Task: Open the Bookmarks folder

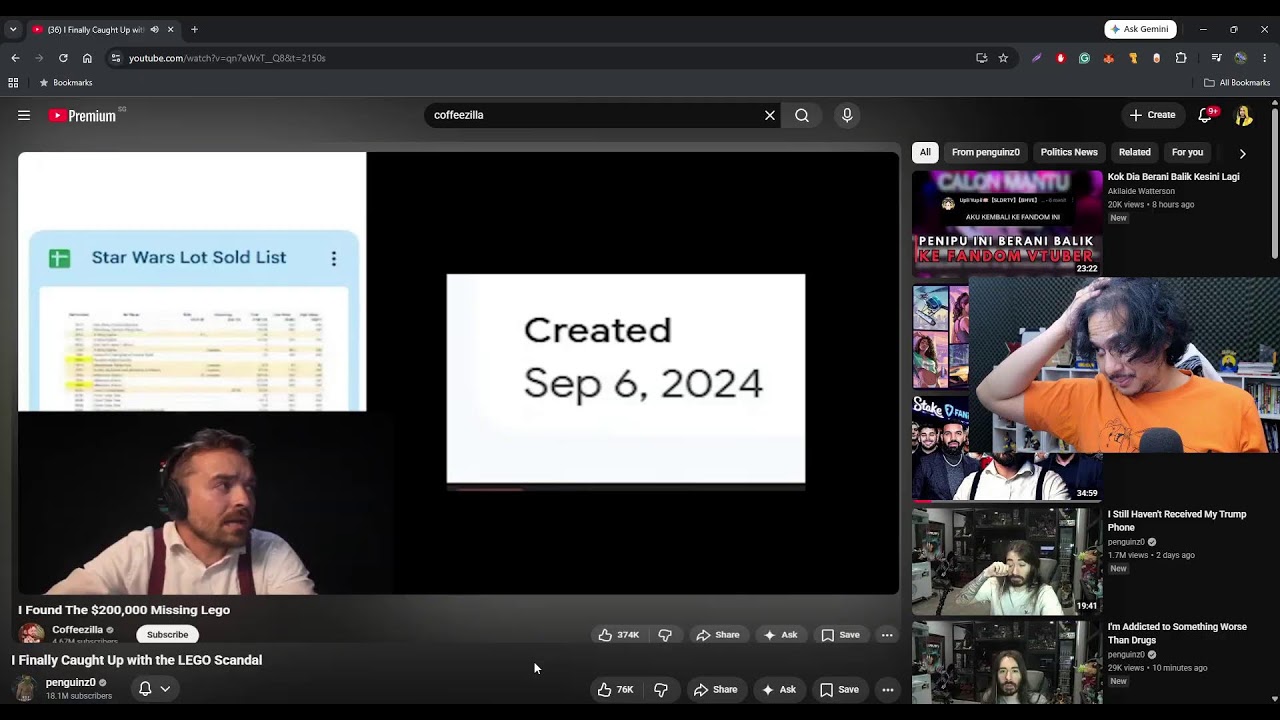Action: [65, 83]
